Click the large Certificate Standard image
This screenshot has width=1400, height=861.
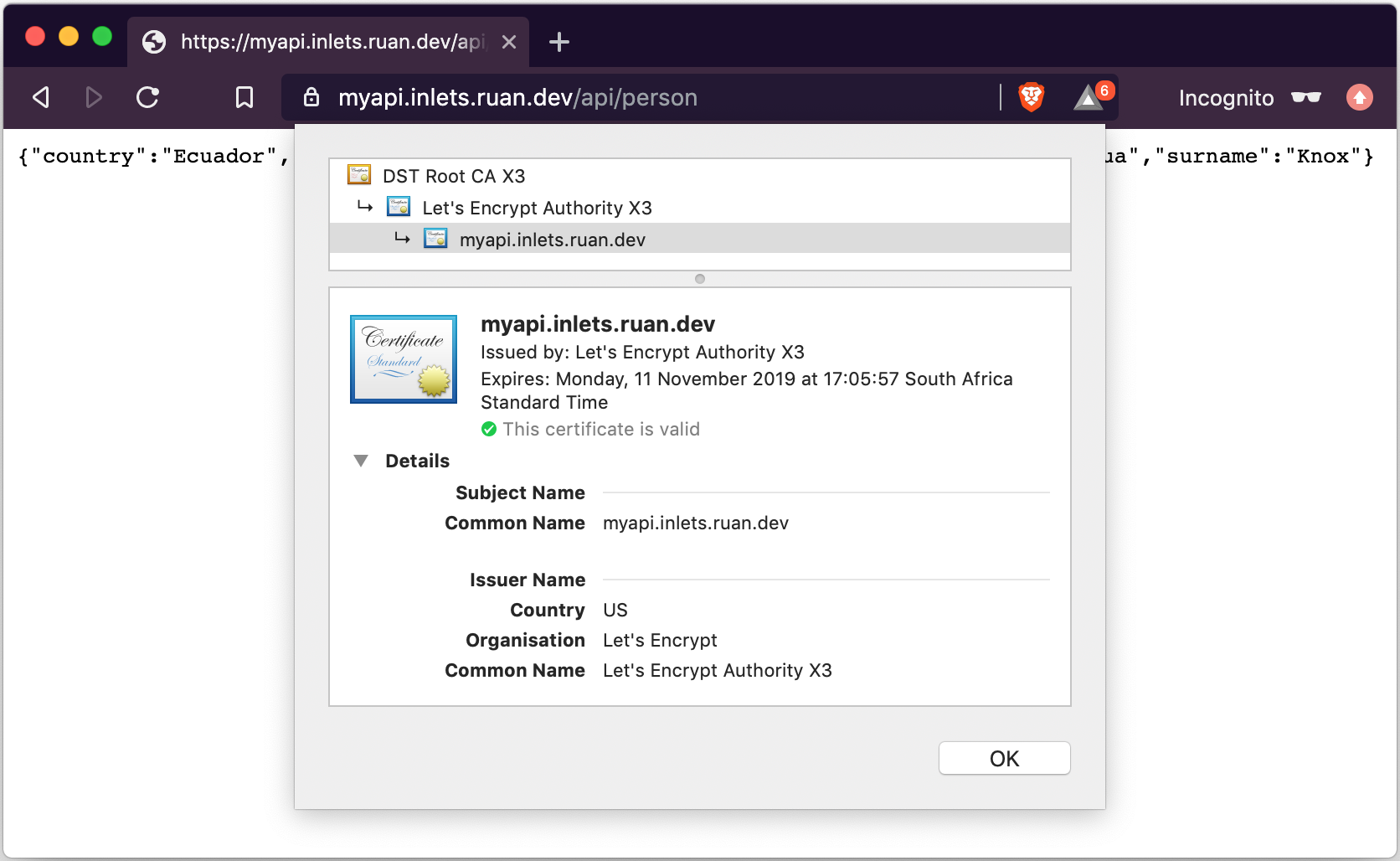click(404, 359)
